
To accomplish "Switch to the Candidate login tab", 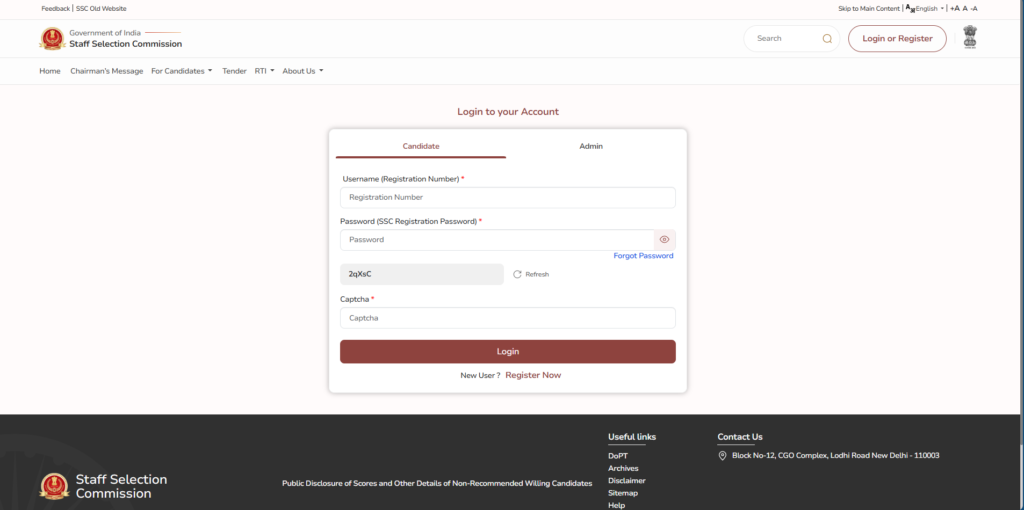I will point(421,146).
